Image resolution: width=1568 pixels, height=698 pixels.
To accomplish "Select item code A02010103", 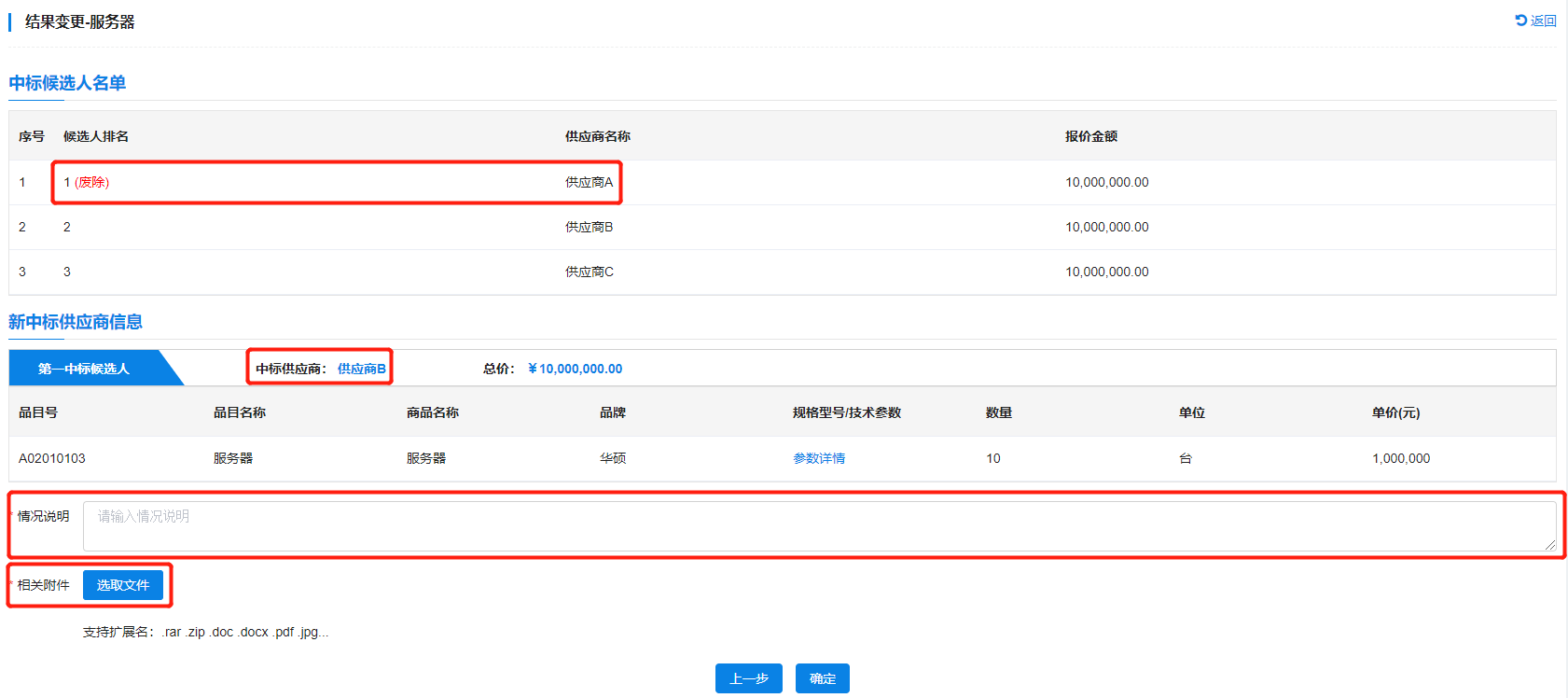I will [52, 458].
